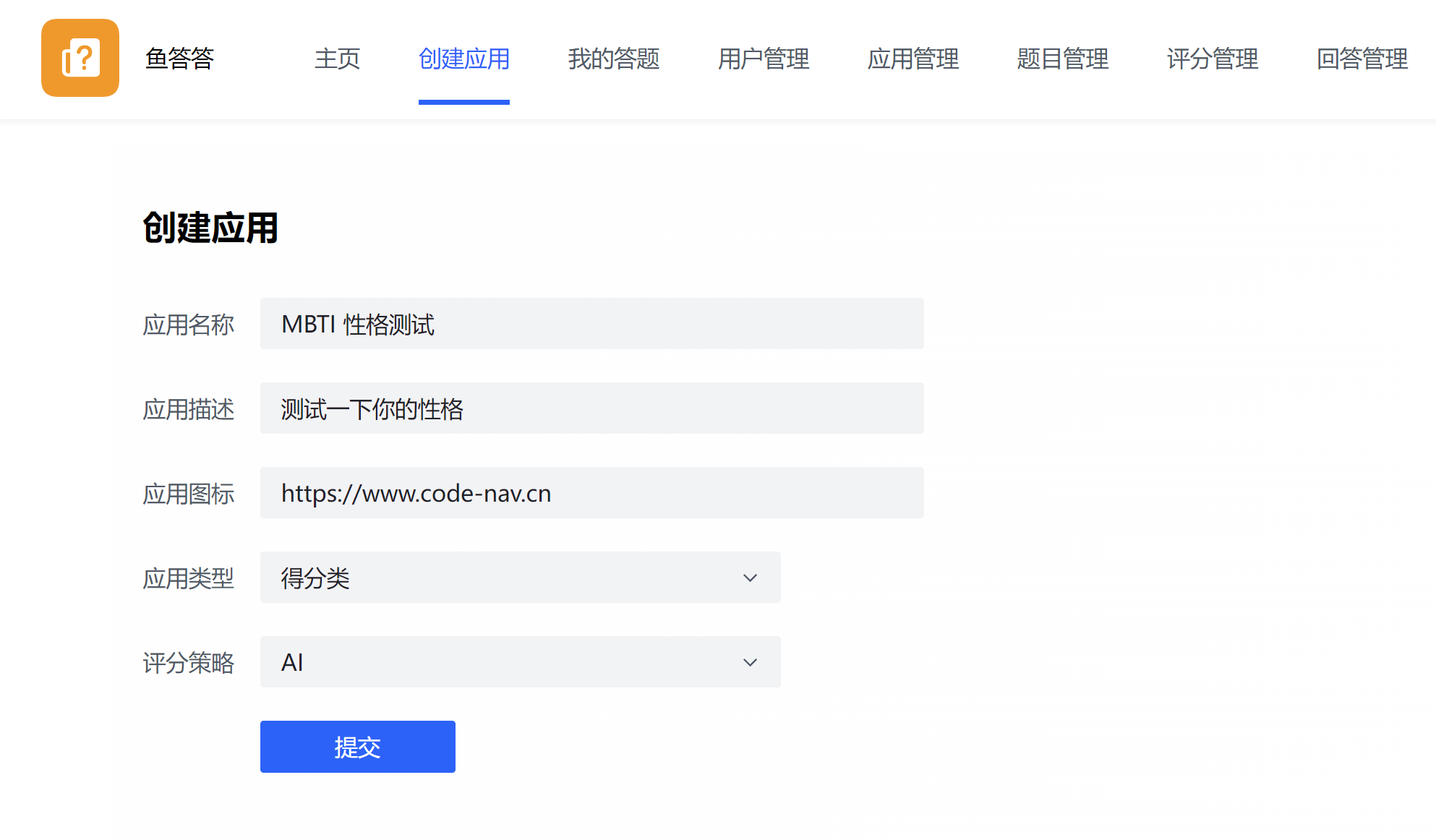Expand the 应用类型 chevron arrow
Viewport: 1436px width, 840px height.
[750, 578]
